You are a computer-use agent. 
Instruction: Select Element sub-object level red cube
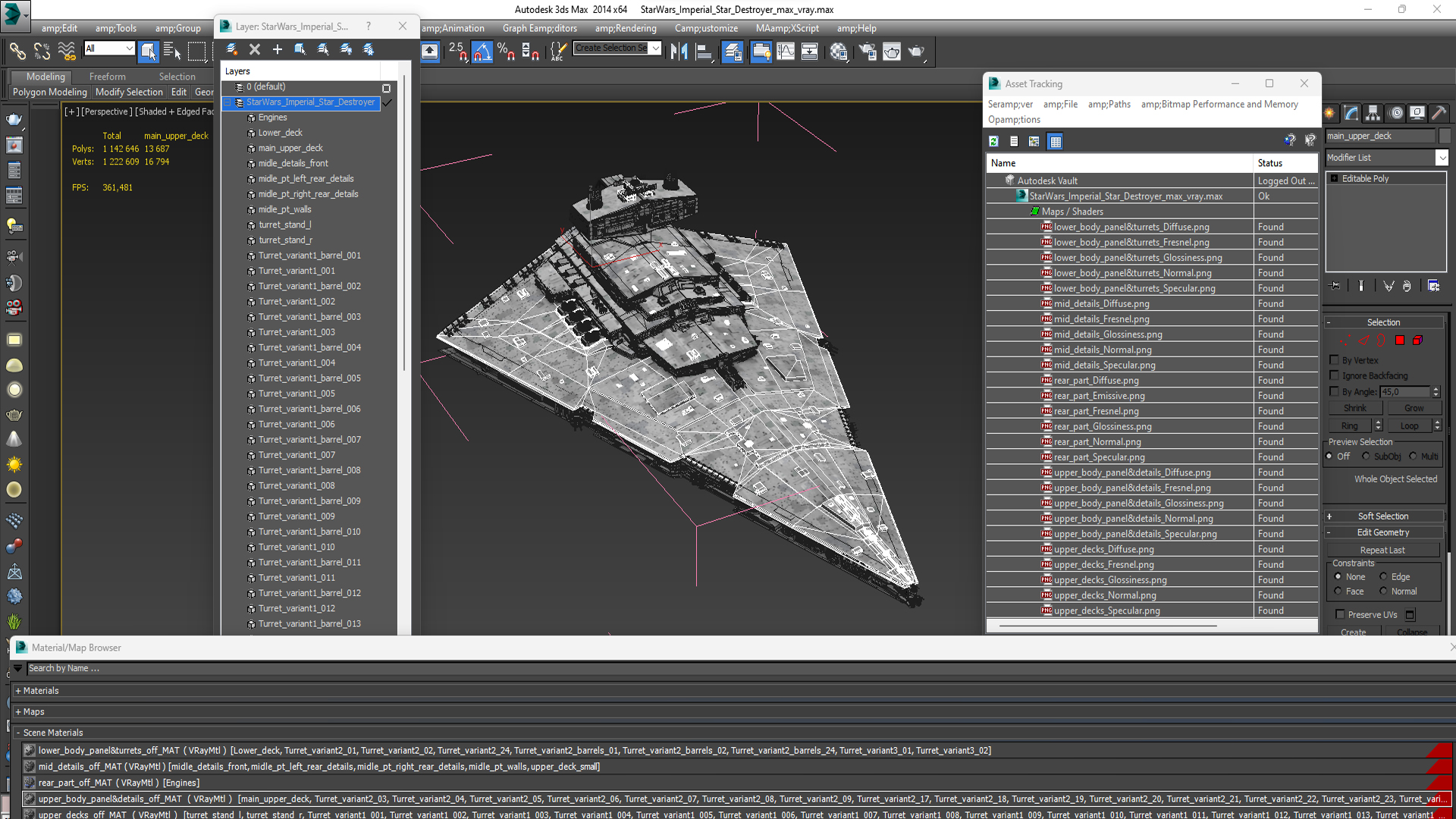(x=1417, y=340)
